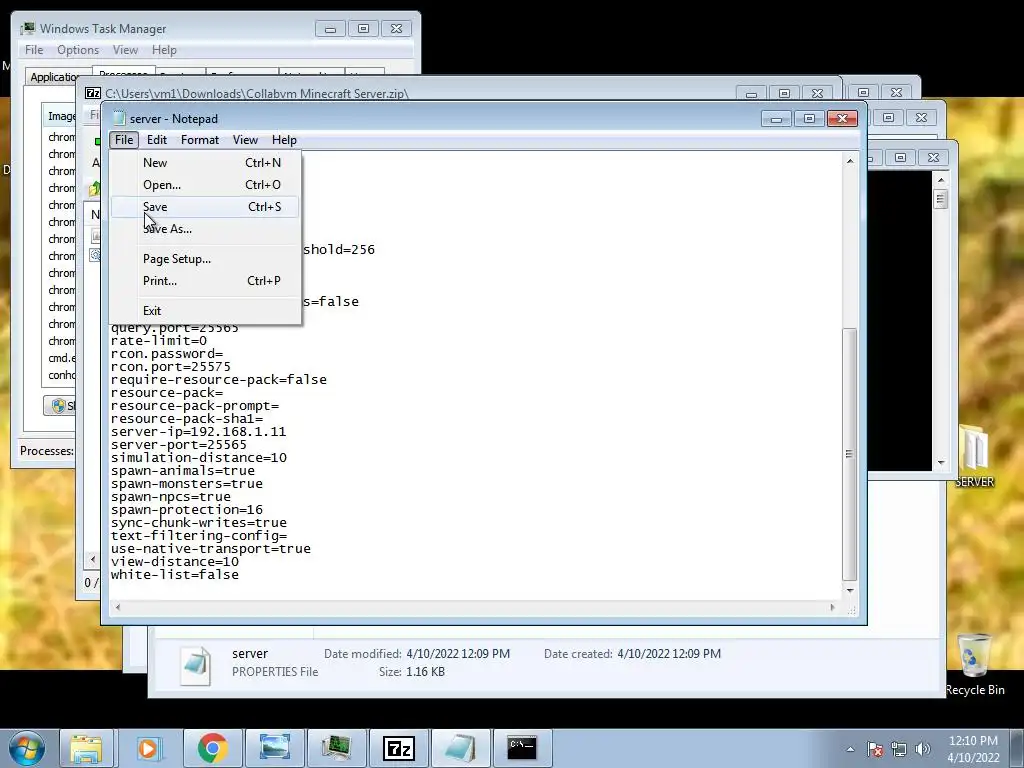Click the sync-chunk-writes=true line

[199, 522]
